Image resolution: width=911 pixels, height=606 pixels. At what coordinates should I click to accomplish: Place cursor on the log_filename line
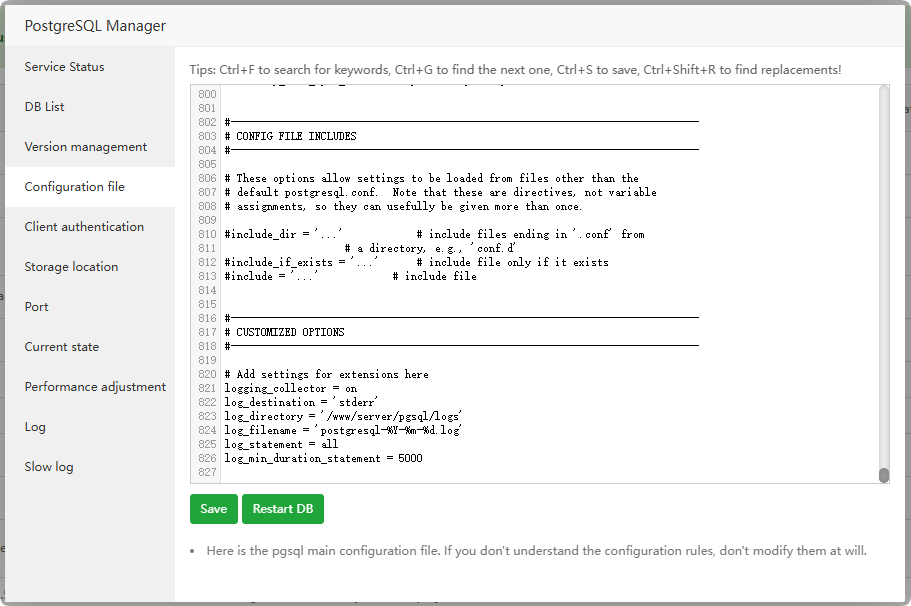pos(343,430)
